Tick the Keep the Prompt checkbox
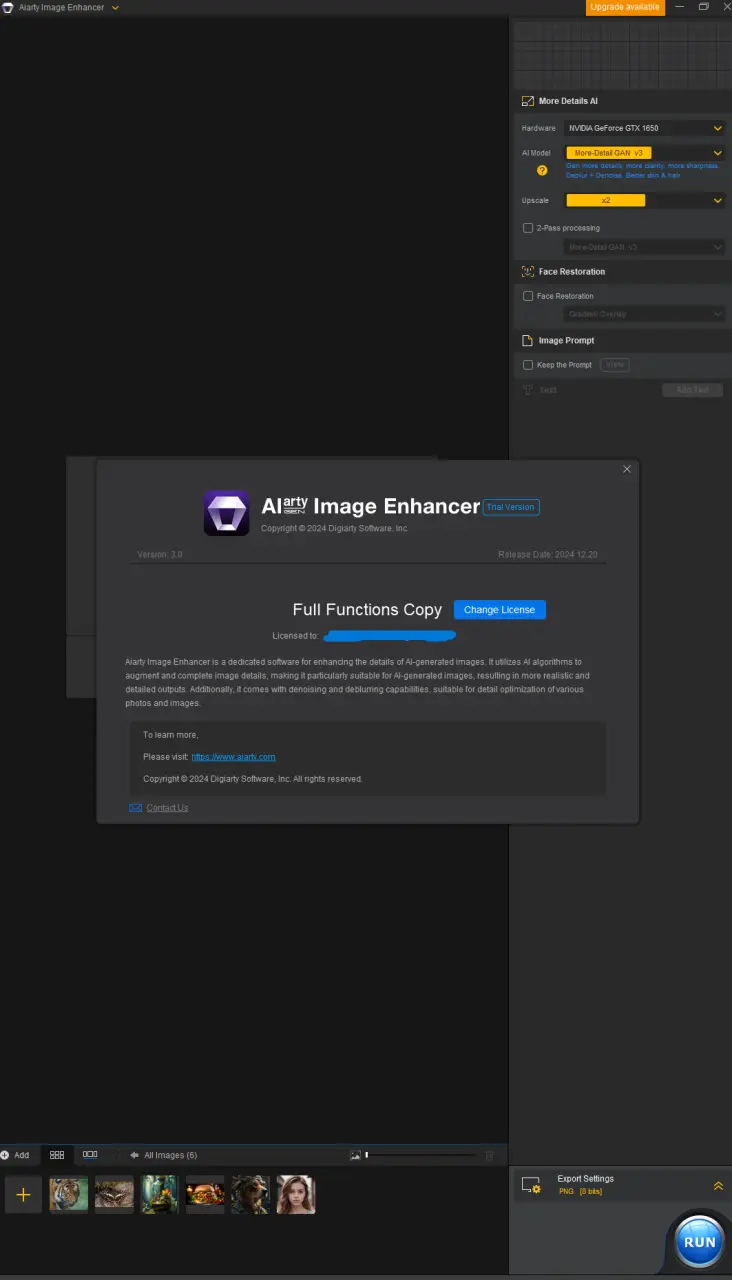This screenshot has height=1280, width=732. click(x=528, y=365)
